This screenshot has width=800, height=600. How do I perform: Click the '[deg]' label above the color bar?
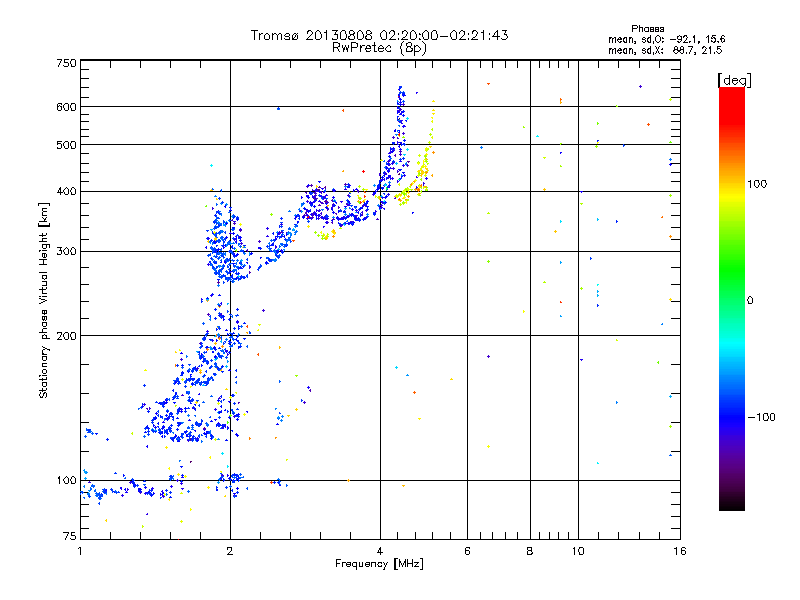point(734,80)
